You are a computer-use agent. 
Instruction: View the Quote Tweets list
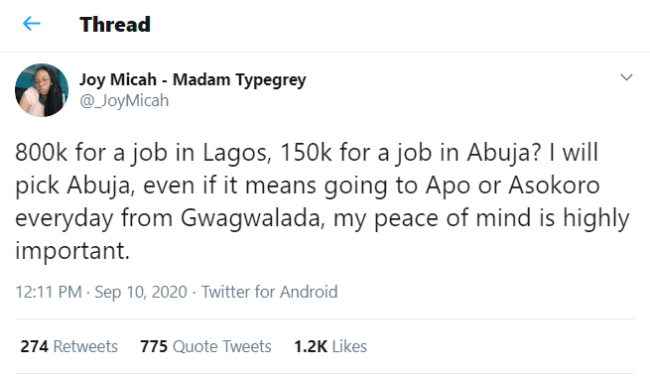click(x=206, y=346)
